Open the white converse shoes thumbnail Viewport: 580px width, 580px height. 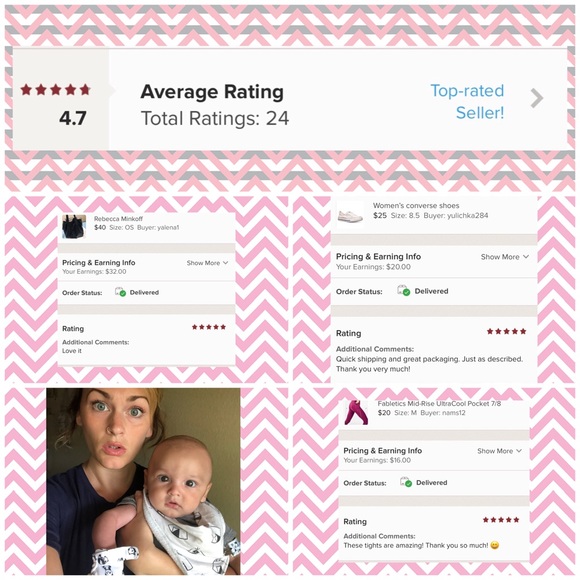point(350,213)
